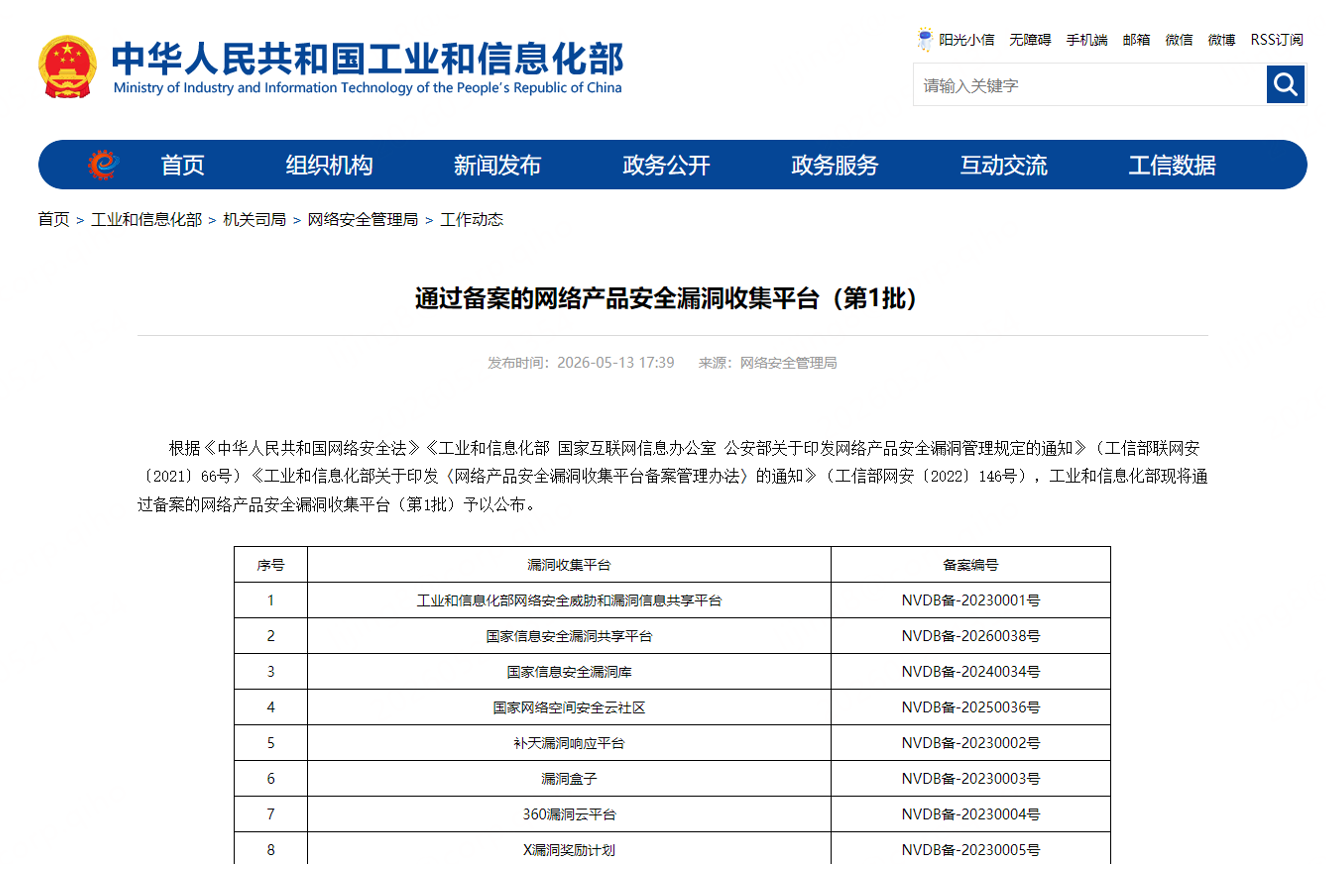Click the 微博 link
Viewport: 1326px width, 874px height.
(1221, 40)
